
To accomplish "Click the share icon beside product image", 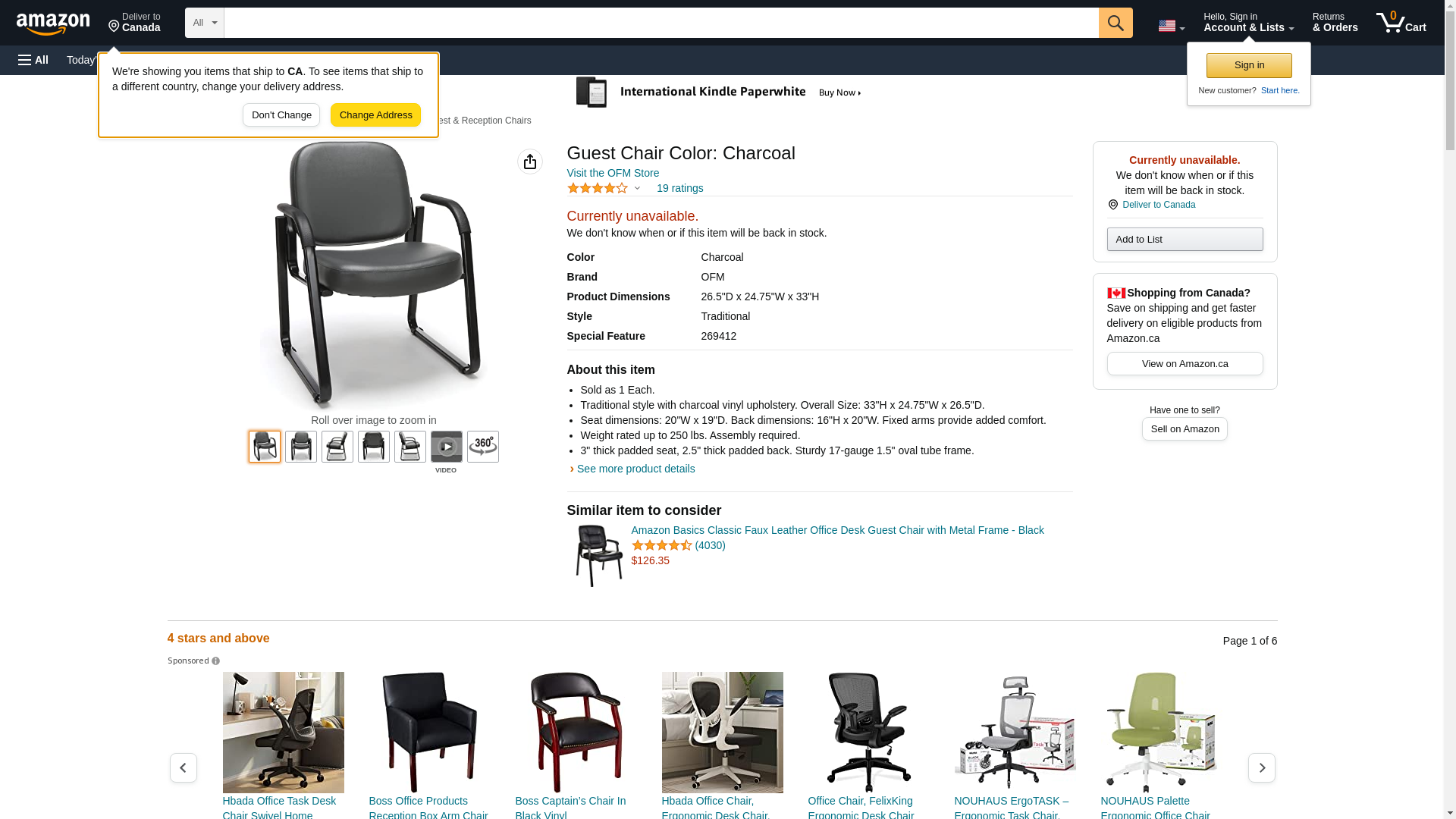I will click(530, 162).
